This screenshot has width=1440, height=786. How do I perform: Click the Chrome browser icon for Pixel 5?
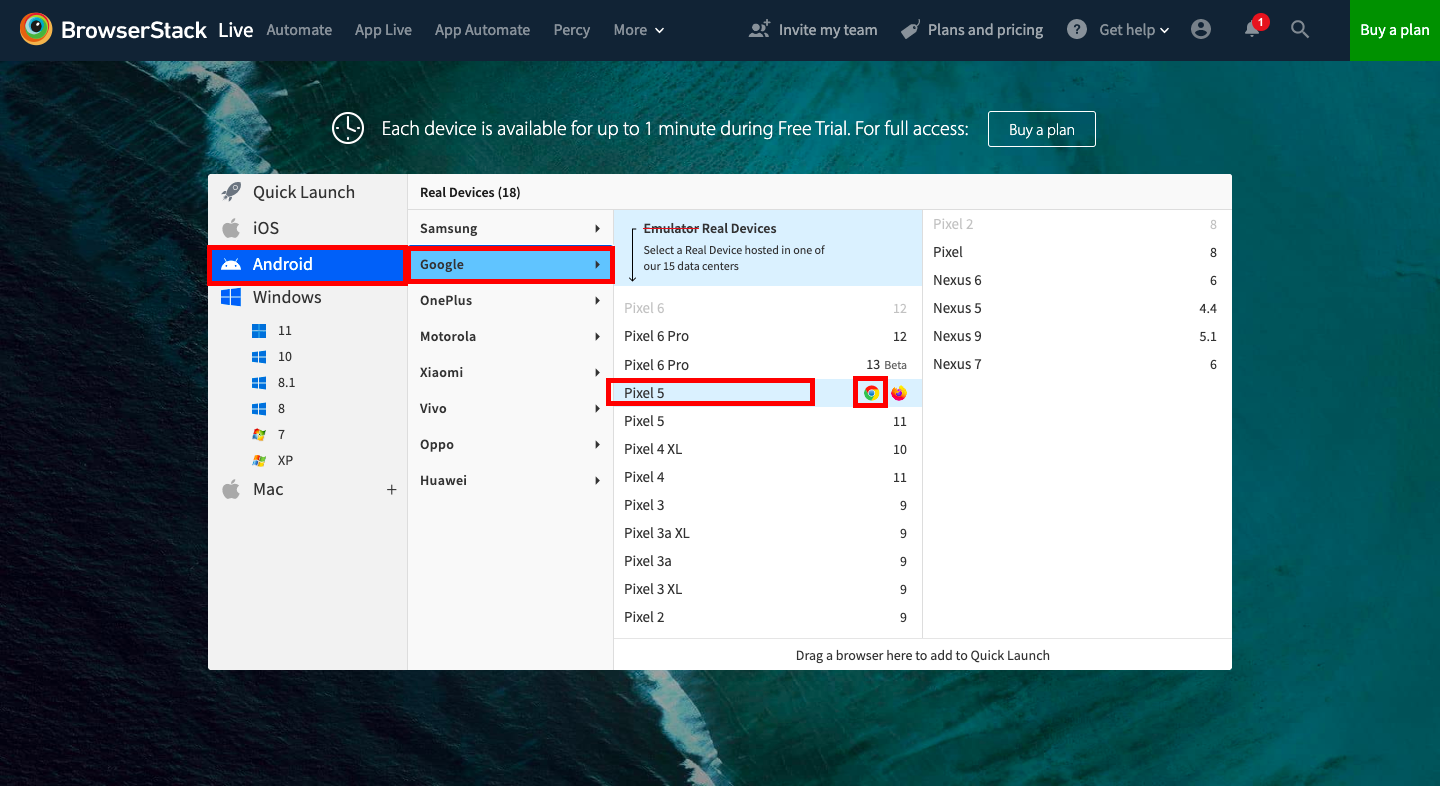871,393
